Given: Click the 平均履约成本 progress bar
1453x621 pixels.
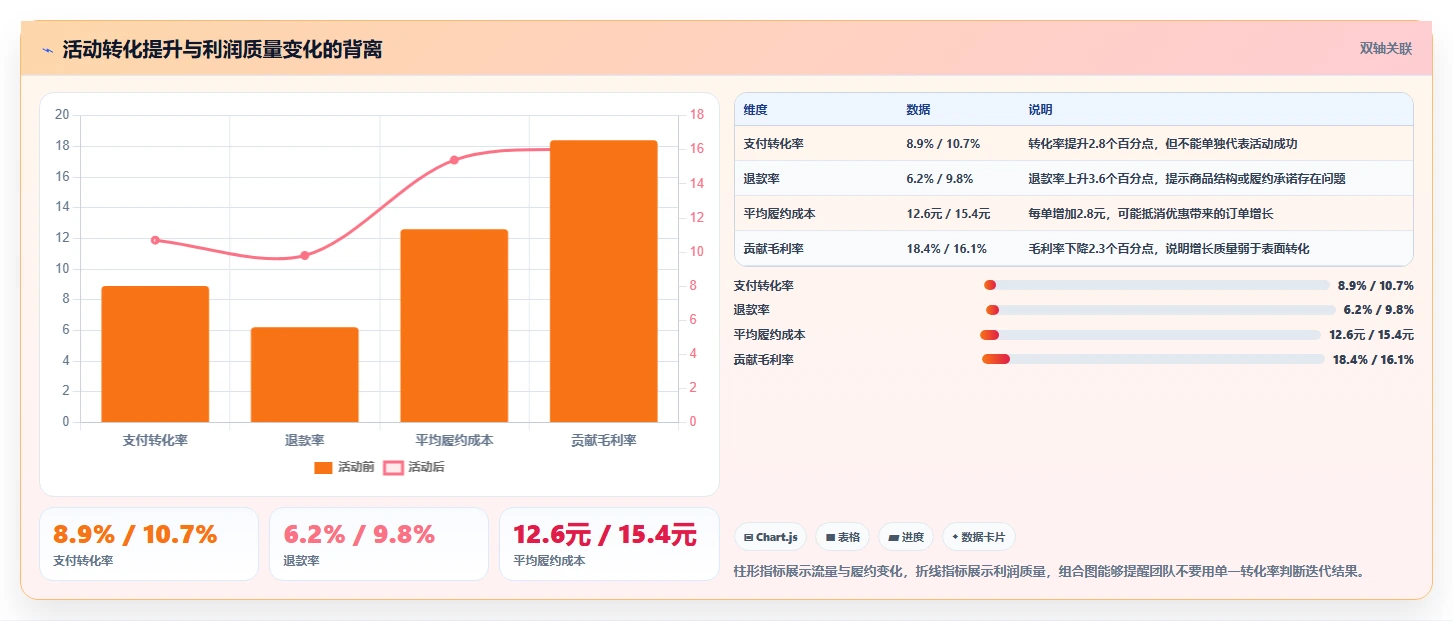Looking at the screenshot, I should (1151, 334).
